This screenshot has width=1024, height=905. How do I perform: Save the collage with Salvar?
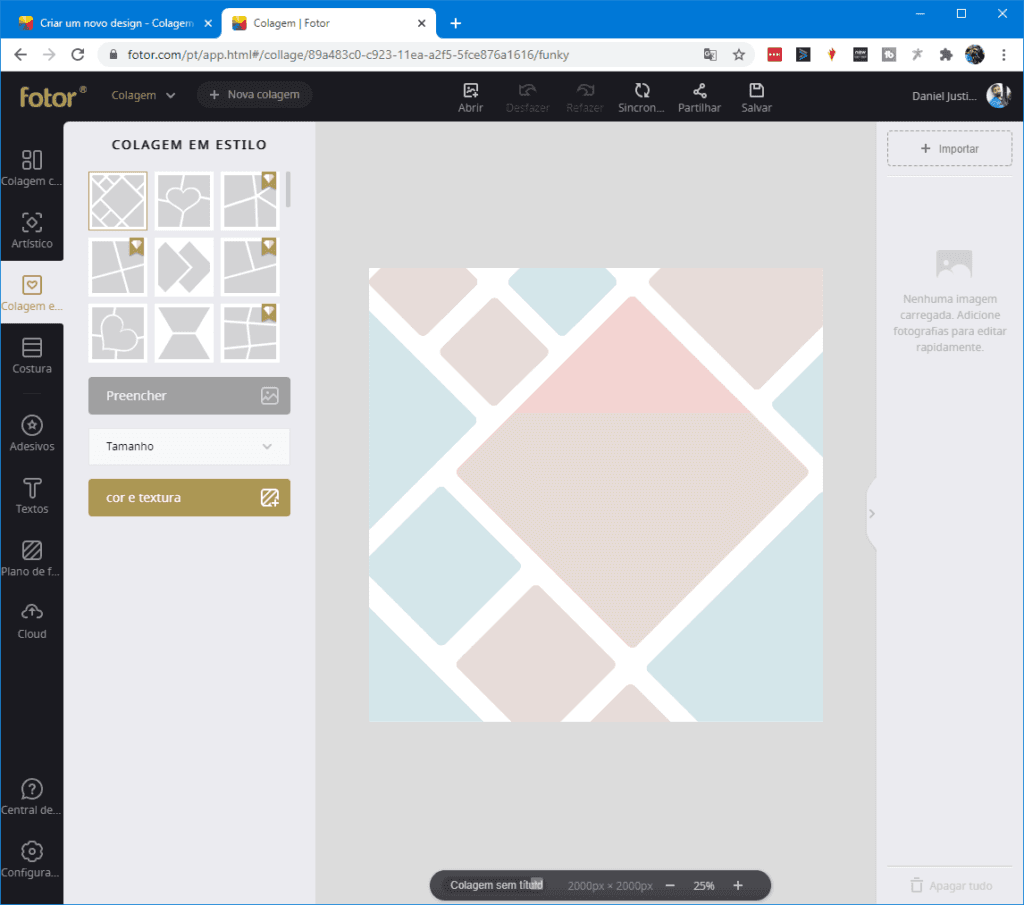pos(756,96)
